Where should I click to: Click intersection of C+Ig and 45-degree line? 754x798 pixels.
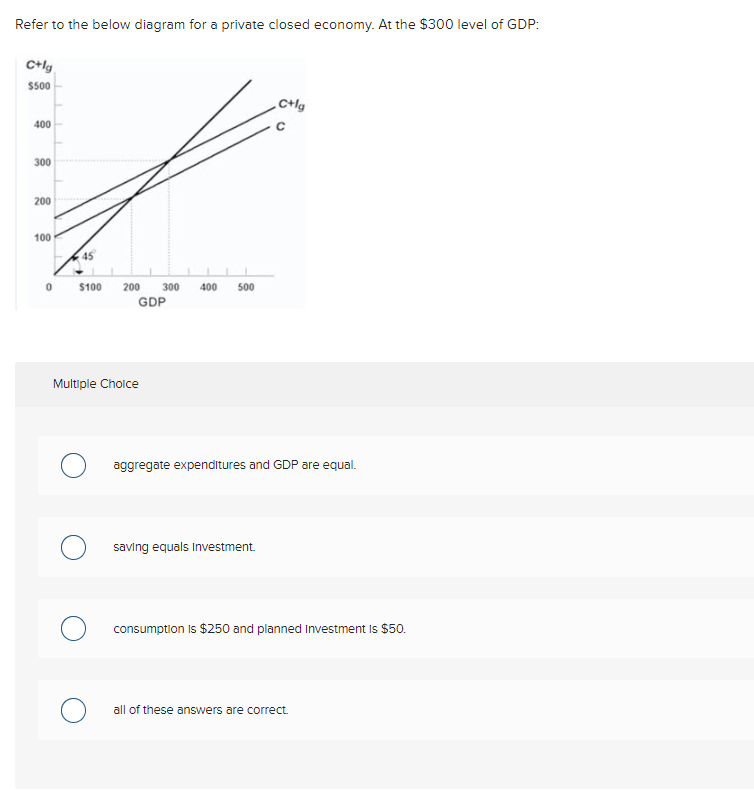169,160
